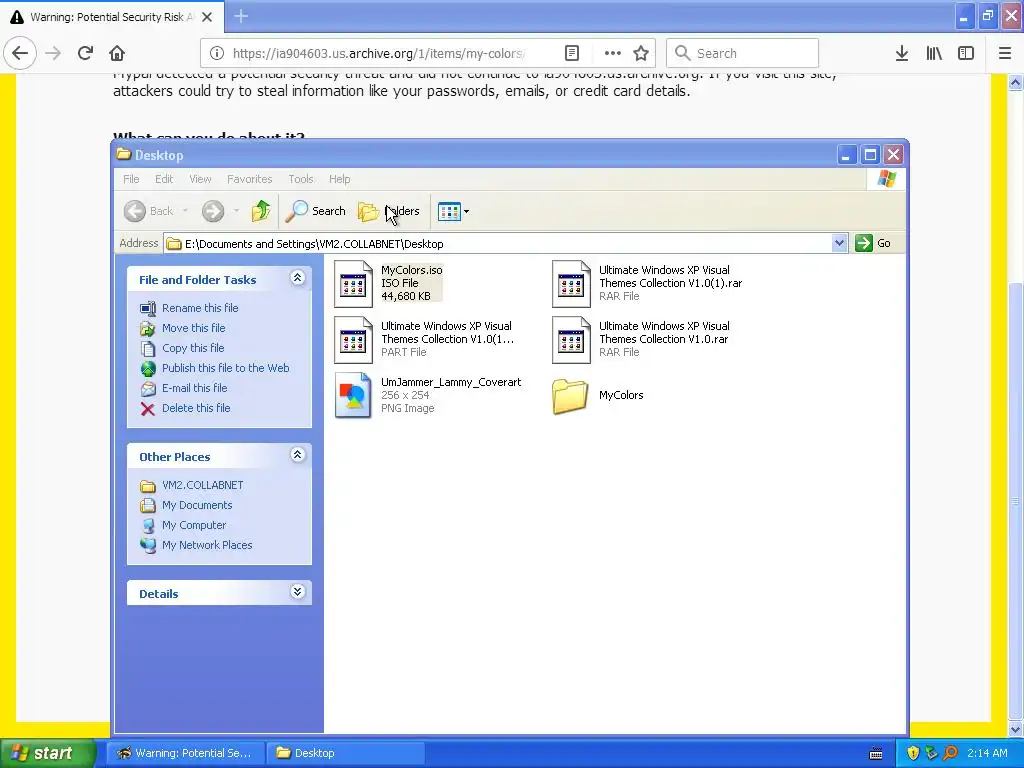Image resolution: width=1024 pixels, height=768 pixels.
Task: Reload the page in Firefox
Action: pyautogui.click(x=85, y=54)
